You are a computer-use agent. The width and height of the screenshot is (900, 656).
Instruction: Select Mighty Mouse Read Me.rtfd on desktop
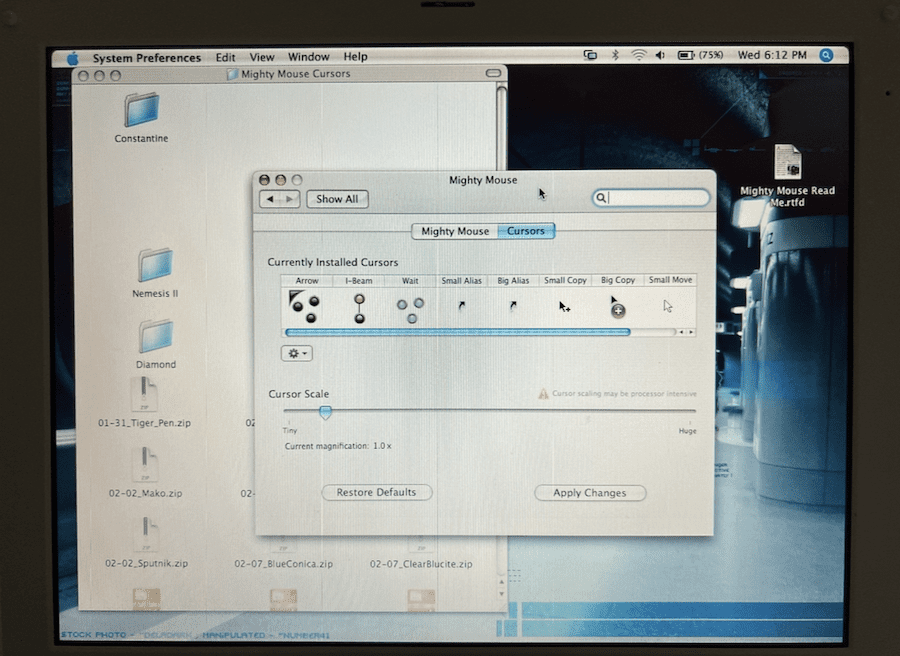point(787,162)
